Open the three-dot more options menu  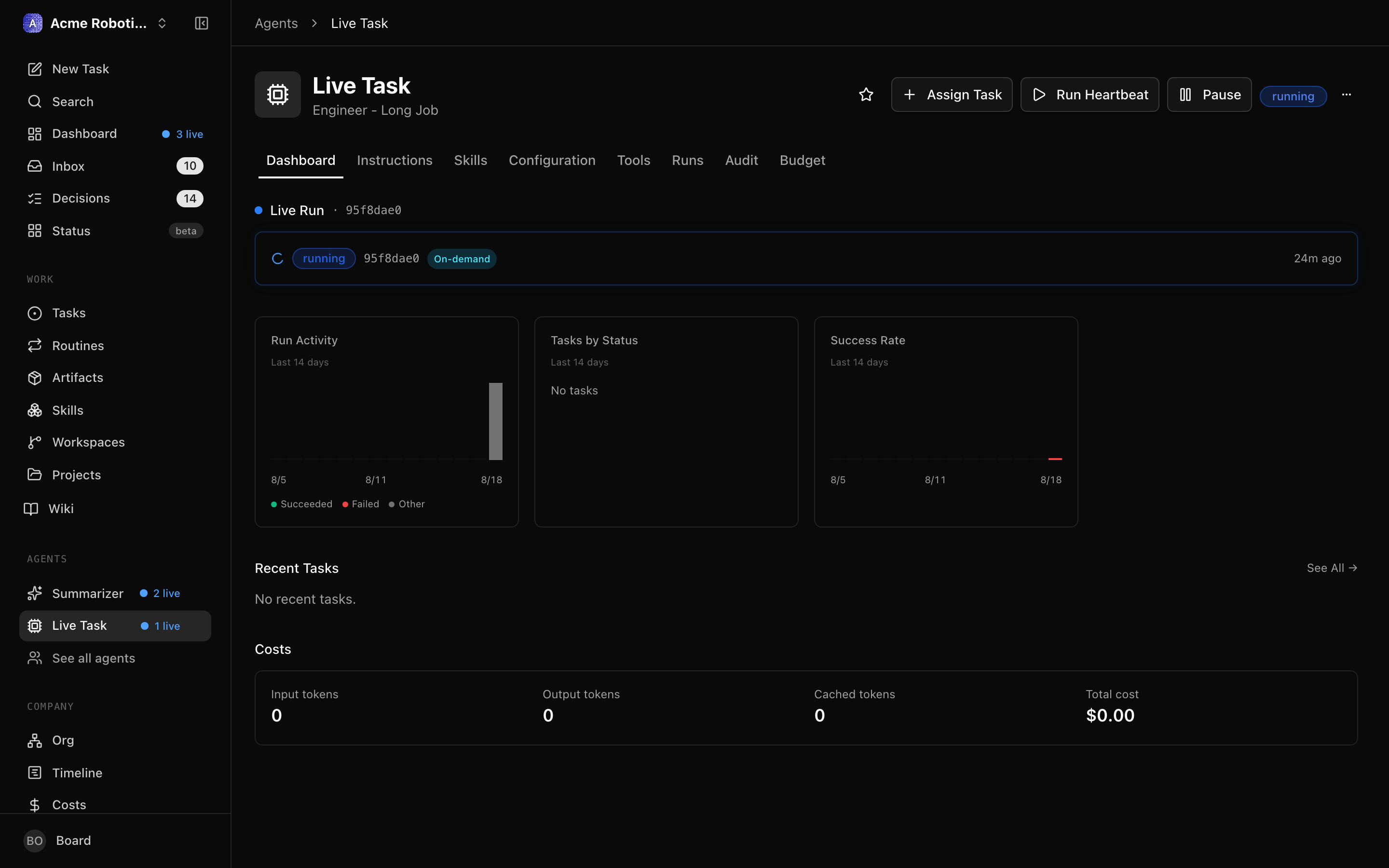(x=1347, y=95)
